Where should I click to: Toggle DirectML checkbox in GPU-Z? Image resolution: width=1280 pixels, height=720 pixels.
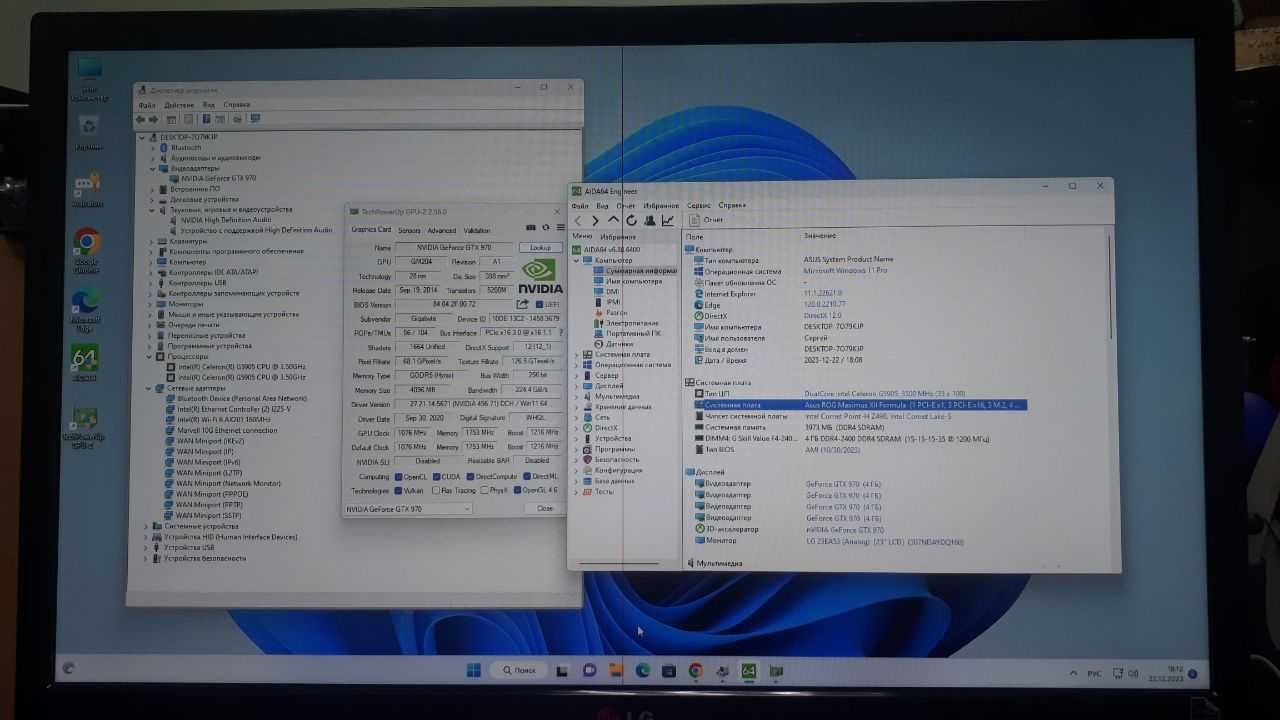pyautogui.click(x=527, y=476)
